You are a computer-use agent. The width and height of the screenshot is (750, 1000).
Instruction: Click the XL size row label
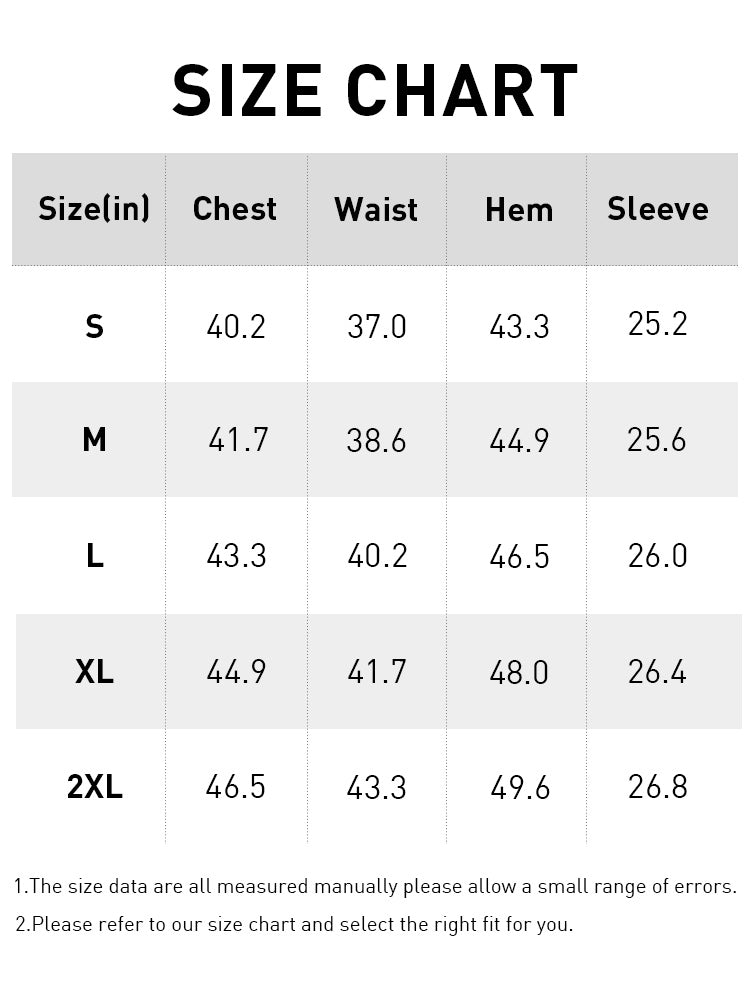pyautogui.click(x=94, y=672)
